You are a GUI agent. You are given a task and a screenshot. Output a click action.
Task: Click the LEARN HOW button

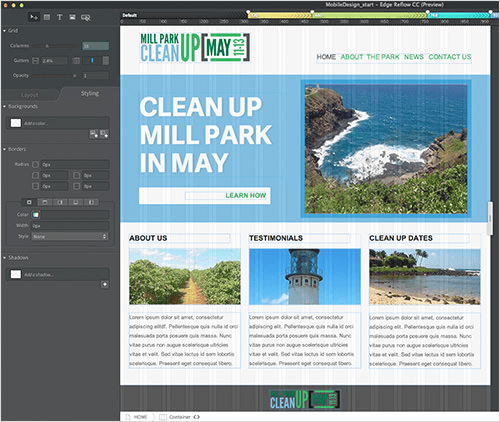[x=205, y=196]
